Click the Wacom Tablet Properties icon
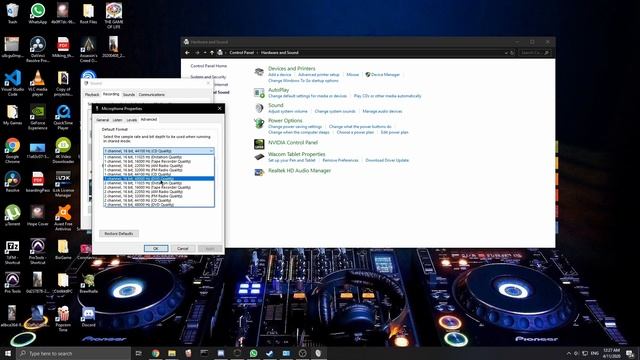Image resolution: width=640 pixels, height=360 pixels. [259, 157]
